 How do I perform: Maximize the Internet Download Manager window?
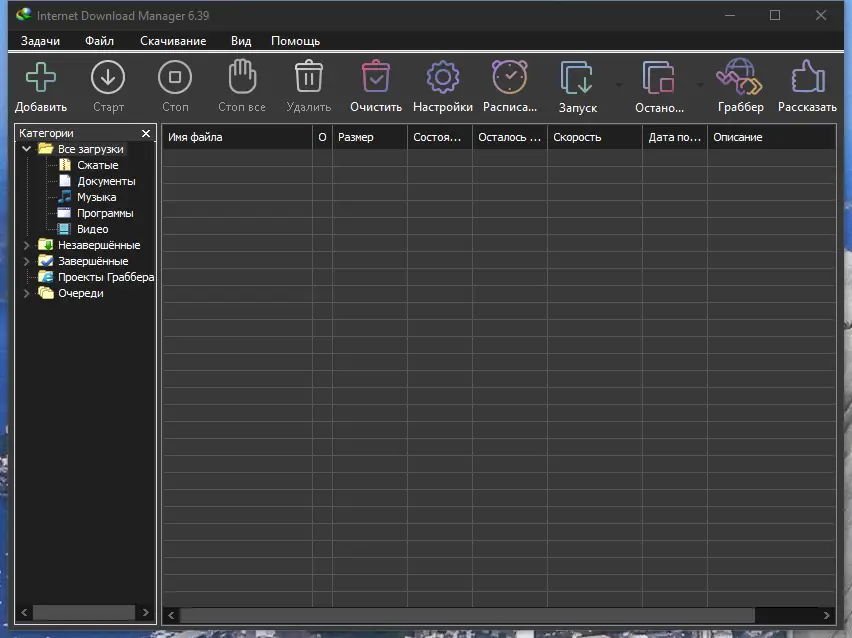pos(775,15)
